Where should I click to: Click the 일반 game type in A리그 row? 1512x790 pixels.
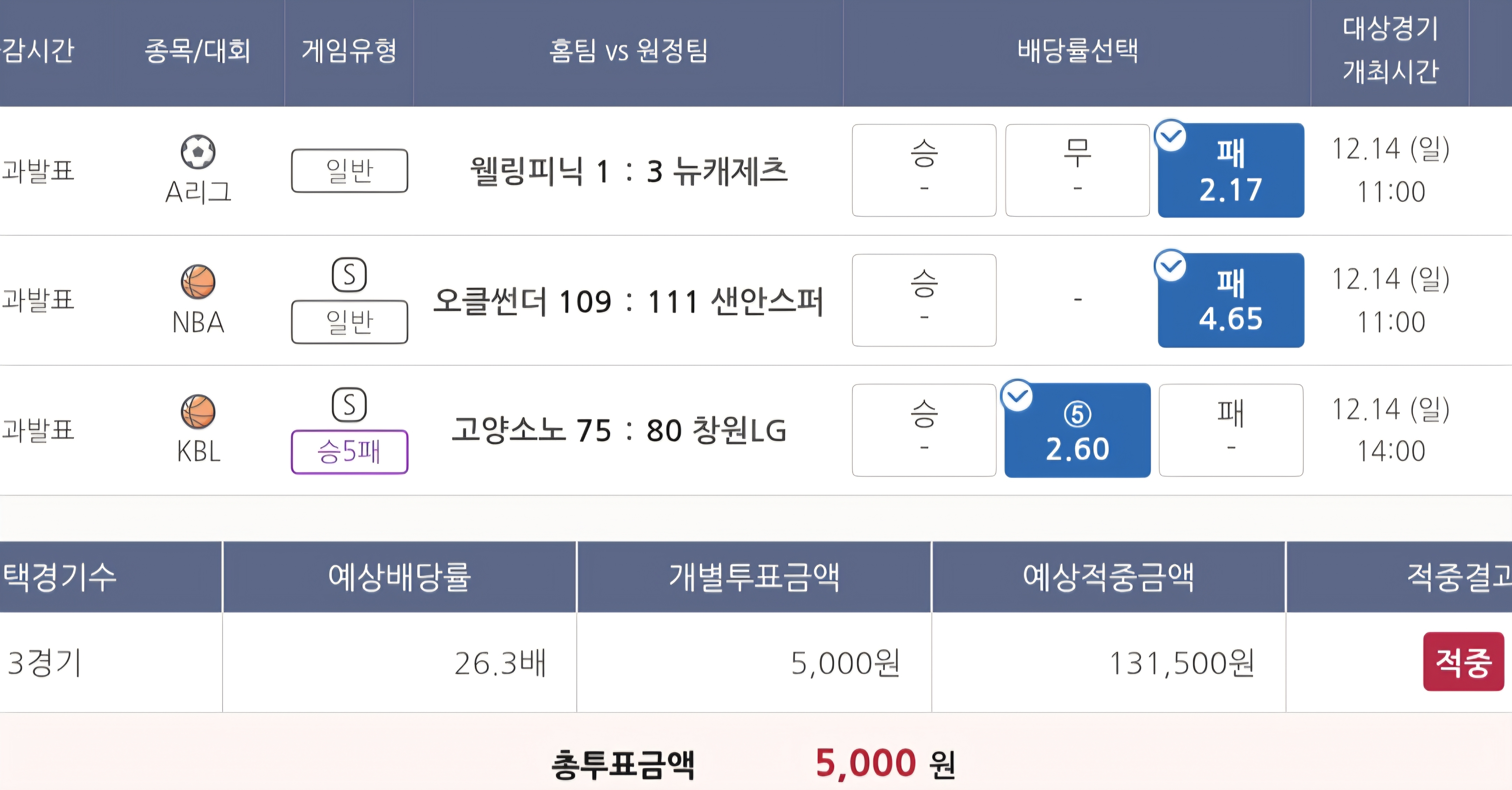pos(349,171)
